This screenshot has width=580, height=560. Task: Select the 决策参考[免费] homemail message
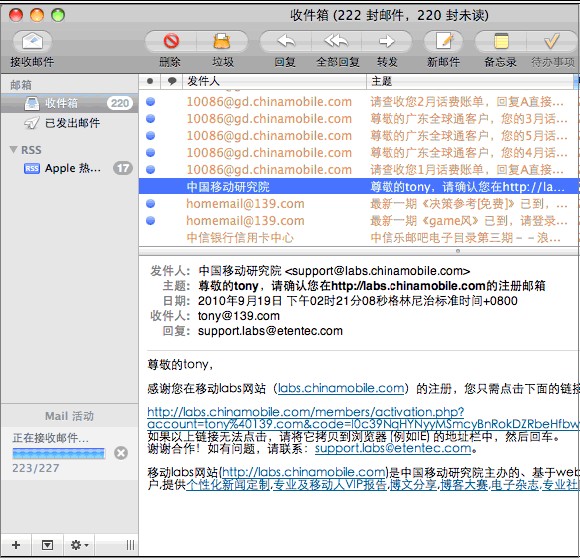tap(359, 204)
